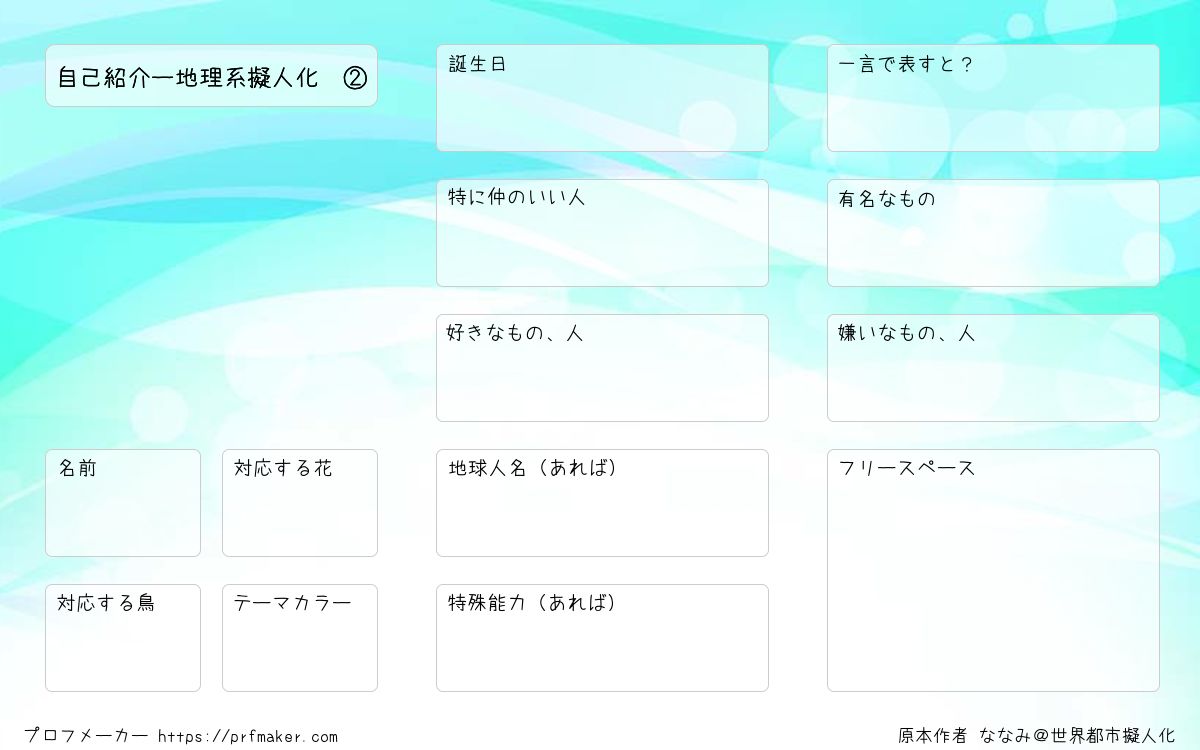Screen dimensions: 1200x750
Task: Open the https://prfmaker.com link
Action: [248, 737]
